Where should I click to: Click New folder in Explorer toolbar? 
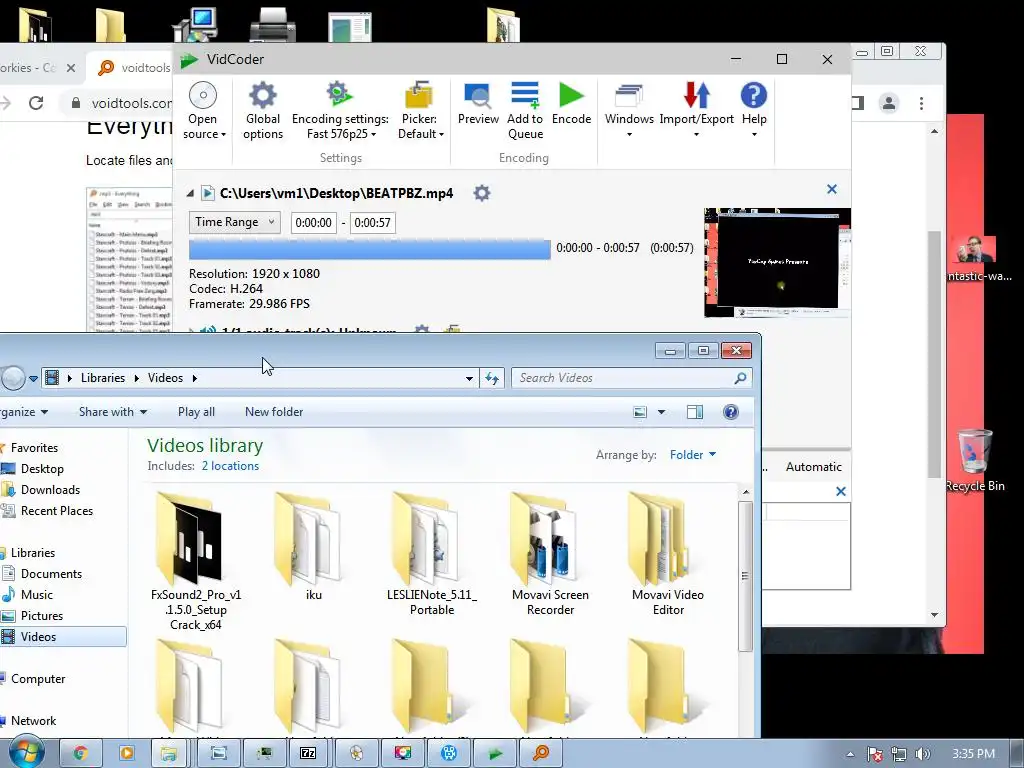pos(274,412)
